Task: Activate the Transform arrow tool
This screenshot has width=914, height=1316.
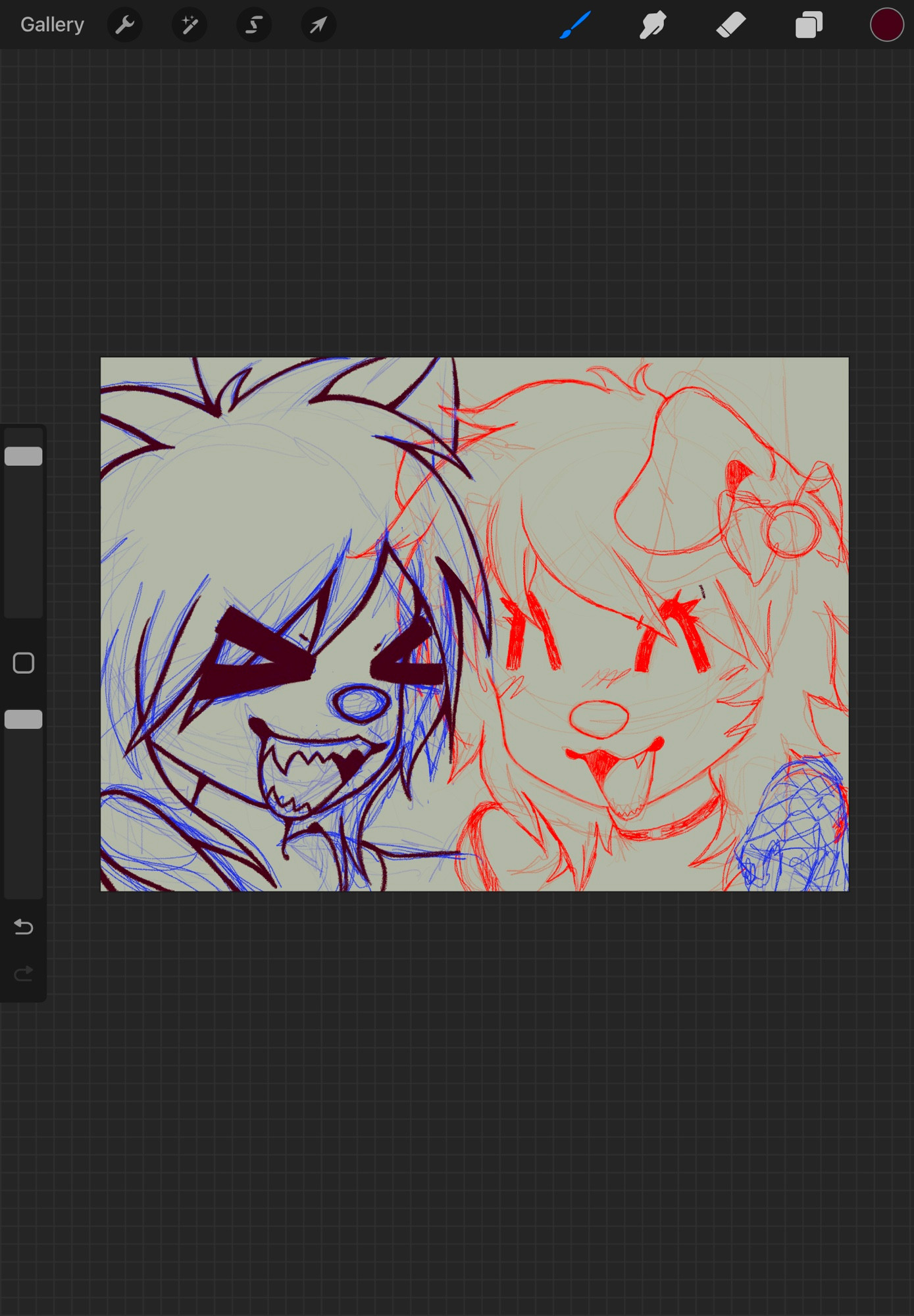Action: tap(318, 25)
